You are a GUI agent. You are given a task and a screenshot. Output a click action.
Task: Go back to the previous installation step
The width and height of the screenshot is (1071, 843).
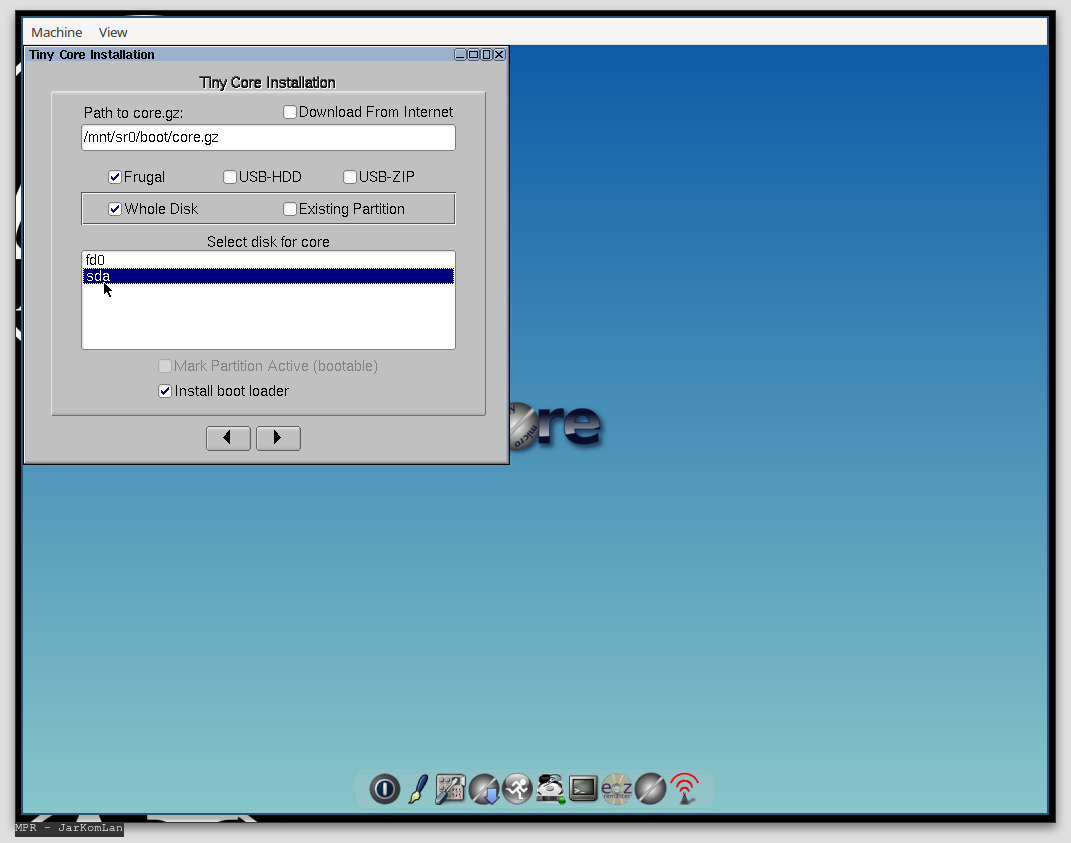point(228,438)
